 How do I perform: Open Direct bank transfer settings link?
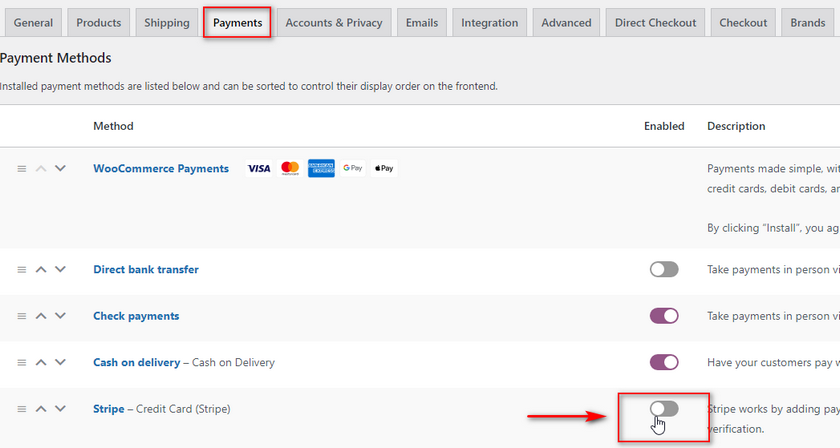[x=146, y=269]
